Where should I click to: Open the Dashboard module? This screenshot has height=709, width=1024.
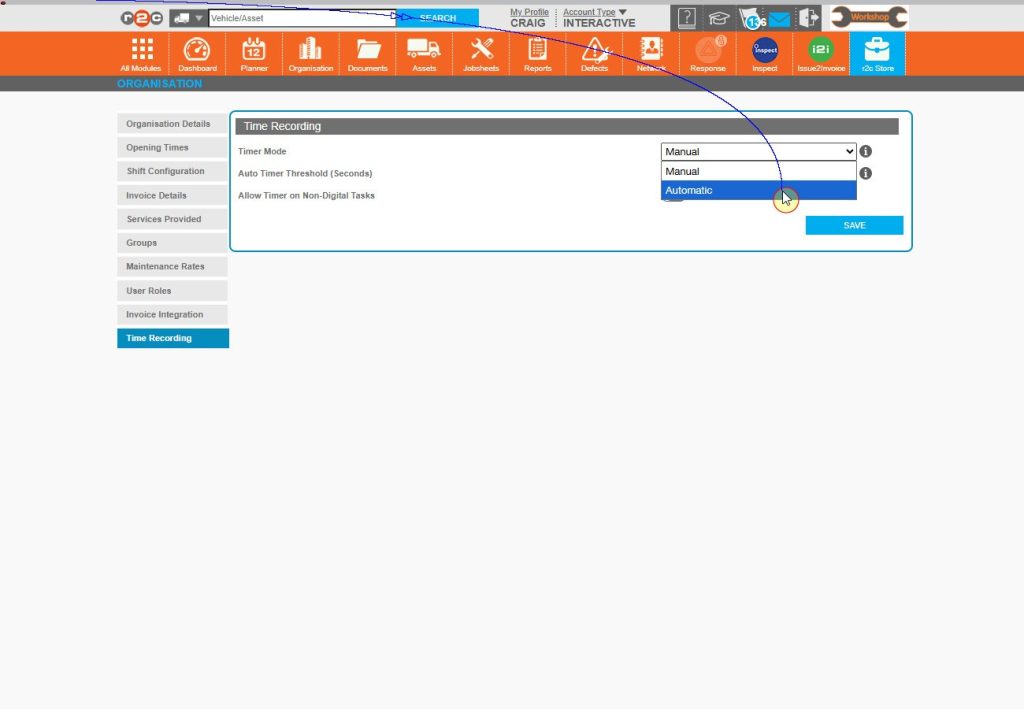point(197,54)
